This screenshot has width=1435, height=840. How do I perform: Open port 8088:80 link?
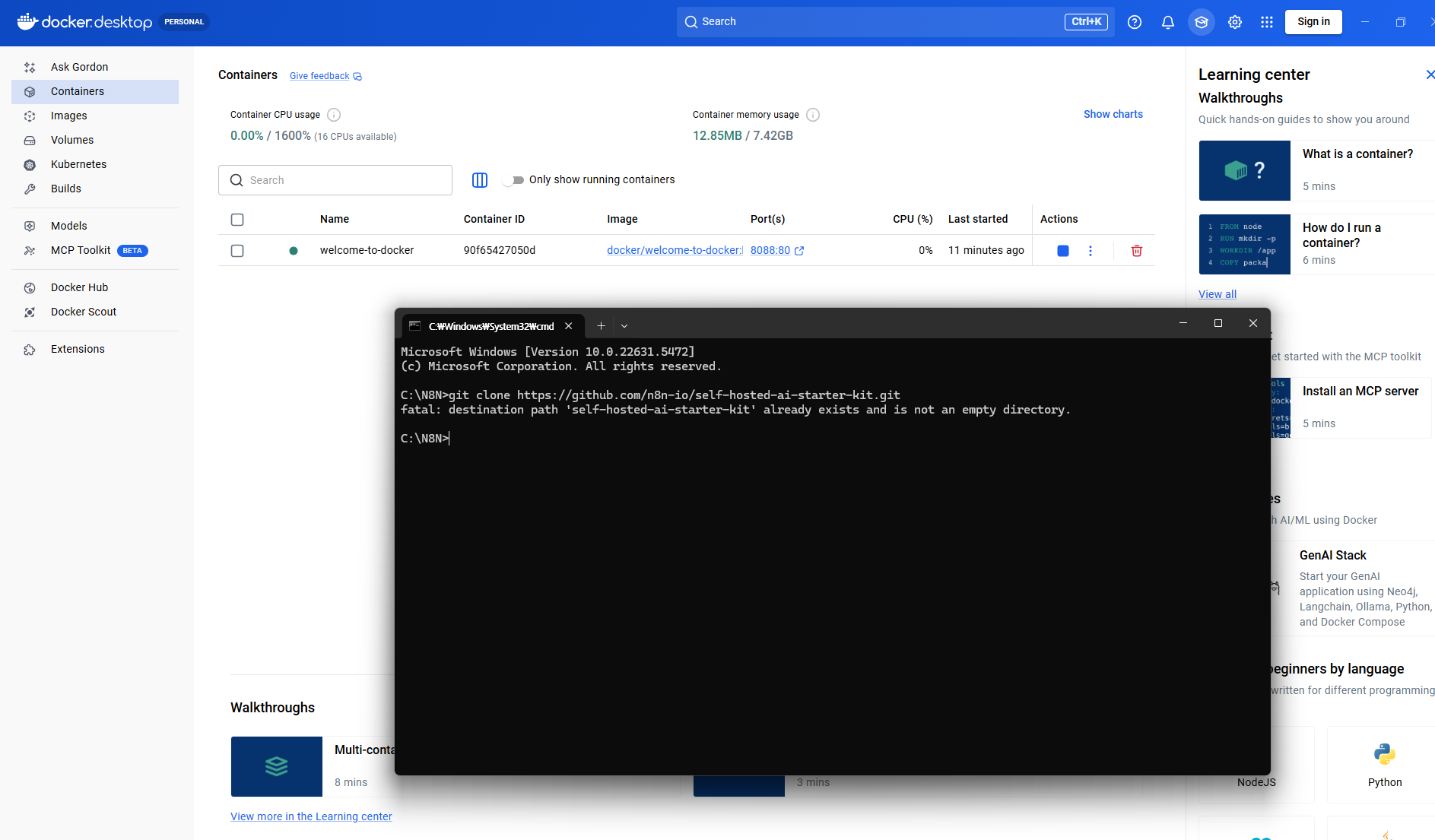click(777, 250)
